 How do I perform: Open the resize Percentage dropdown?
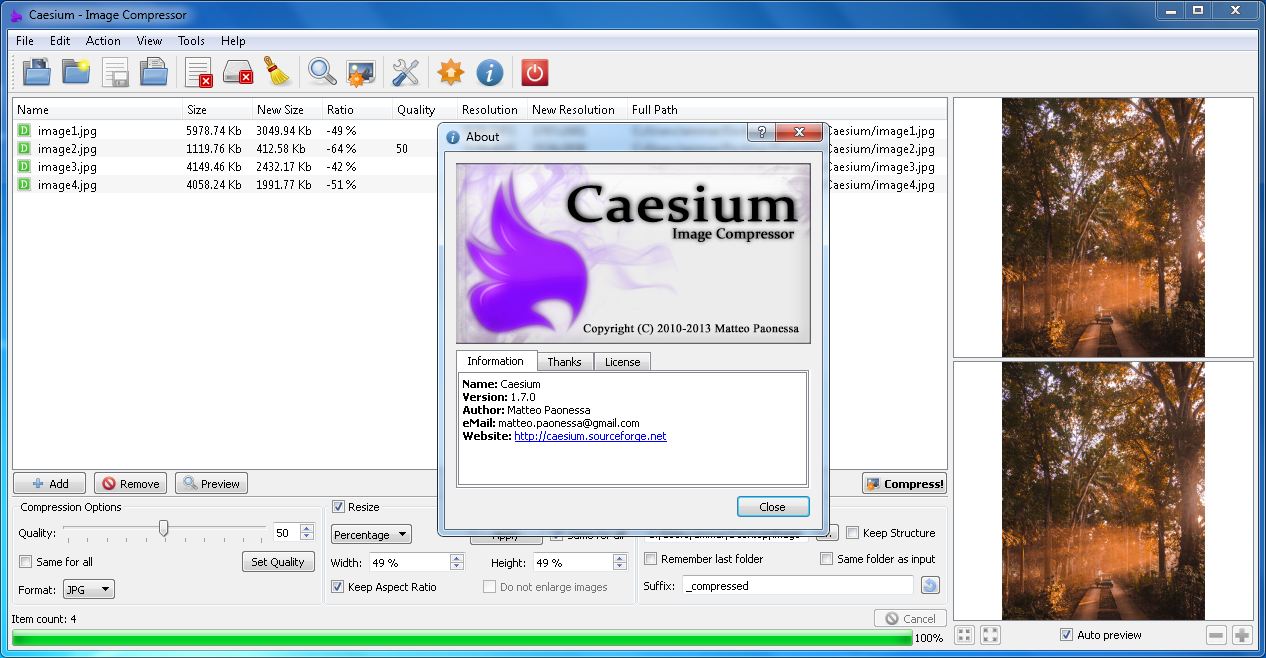pos(371,534)
